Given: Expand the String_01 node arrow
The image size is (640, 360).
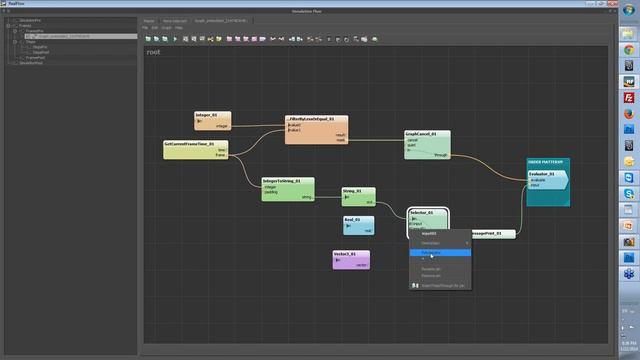Looking at the screenshot, I should click(347, 197).
